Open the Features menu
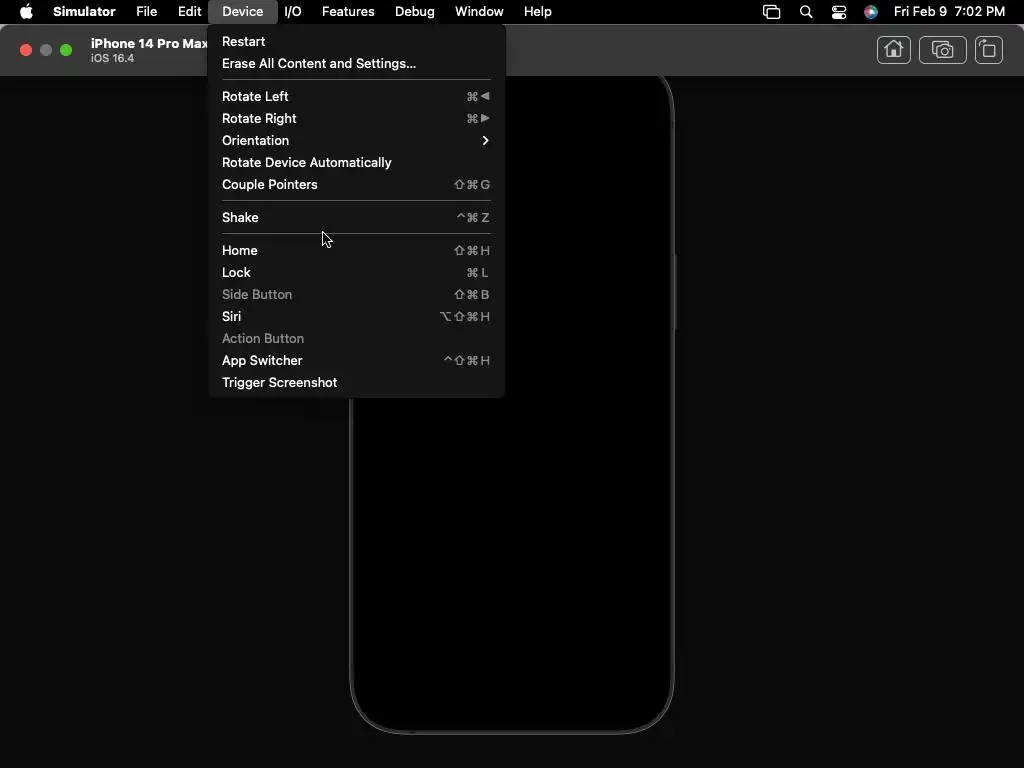This screenshot has height=768, width=1024. (x=348, y=12)
